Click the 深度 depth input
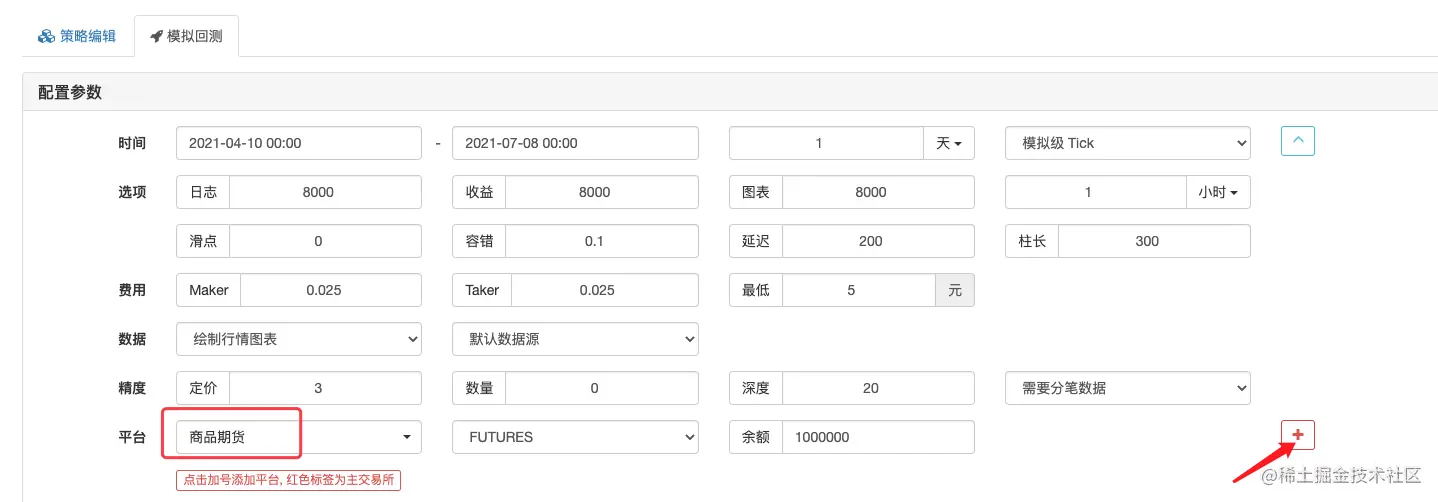The height and width of the screenshot is (502, 1438). tap(878, 388)
